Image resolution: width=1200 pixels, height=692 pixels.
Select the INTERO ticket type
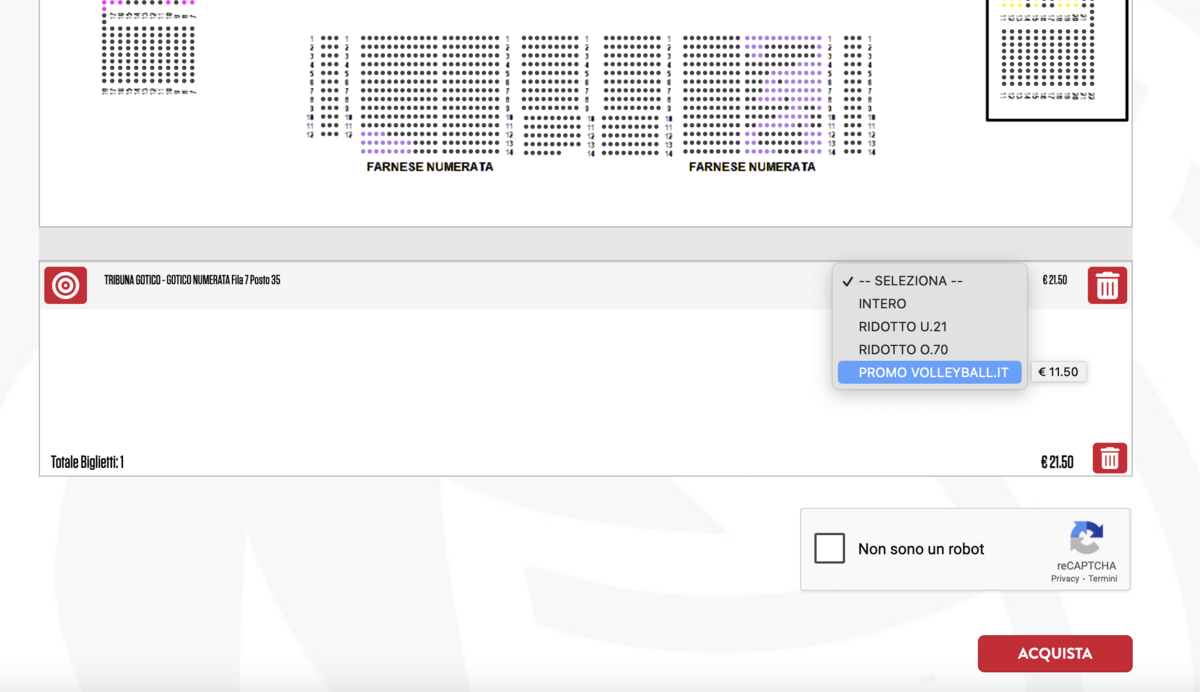[x=882, y=304]
